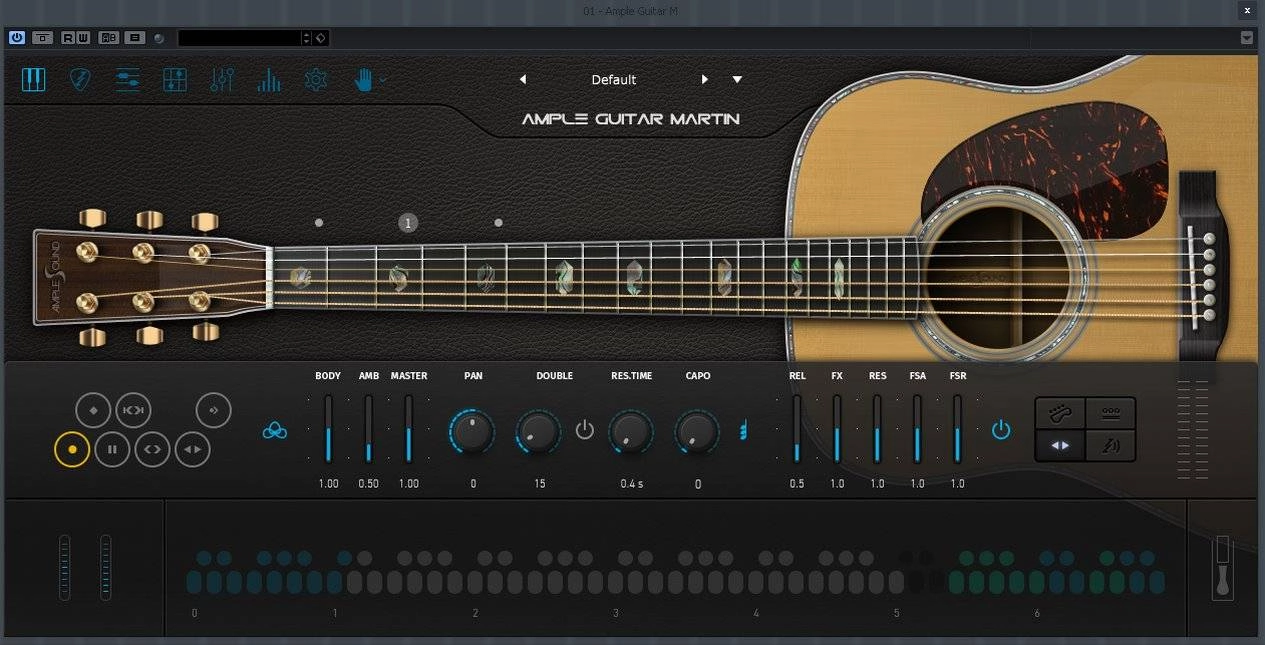The height and width of the screenshot is (645, 1265).
Task: Toggle the strum noise mode button
Action: click(x=1110, y=445)
